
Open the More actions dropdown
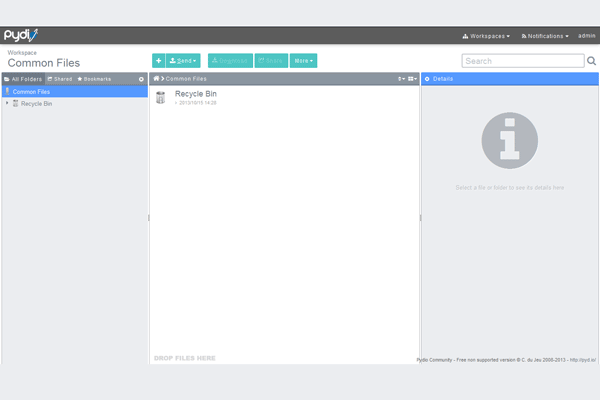pyautogui.click(x=303, y=61)
